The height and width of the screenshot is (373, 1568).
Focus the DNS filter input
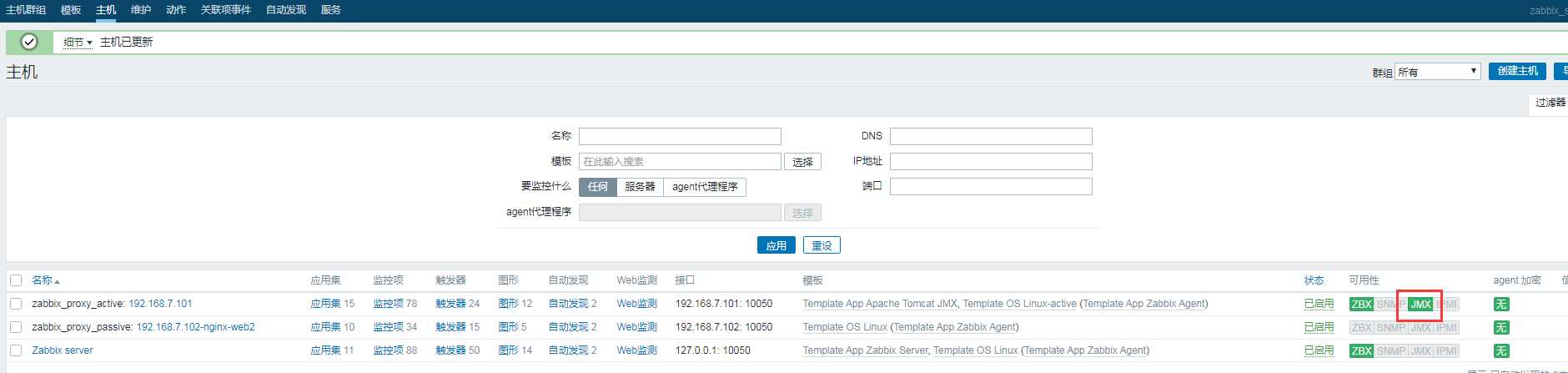pos(991,136)
